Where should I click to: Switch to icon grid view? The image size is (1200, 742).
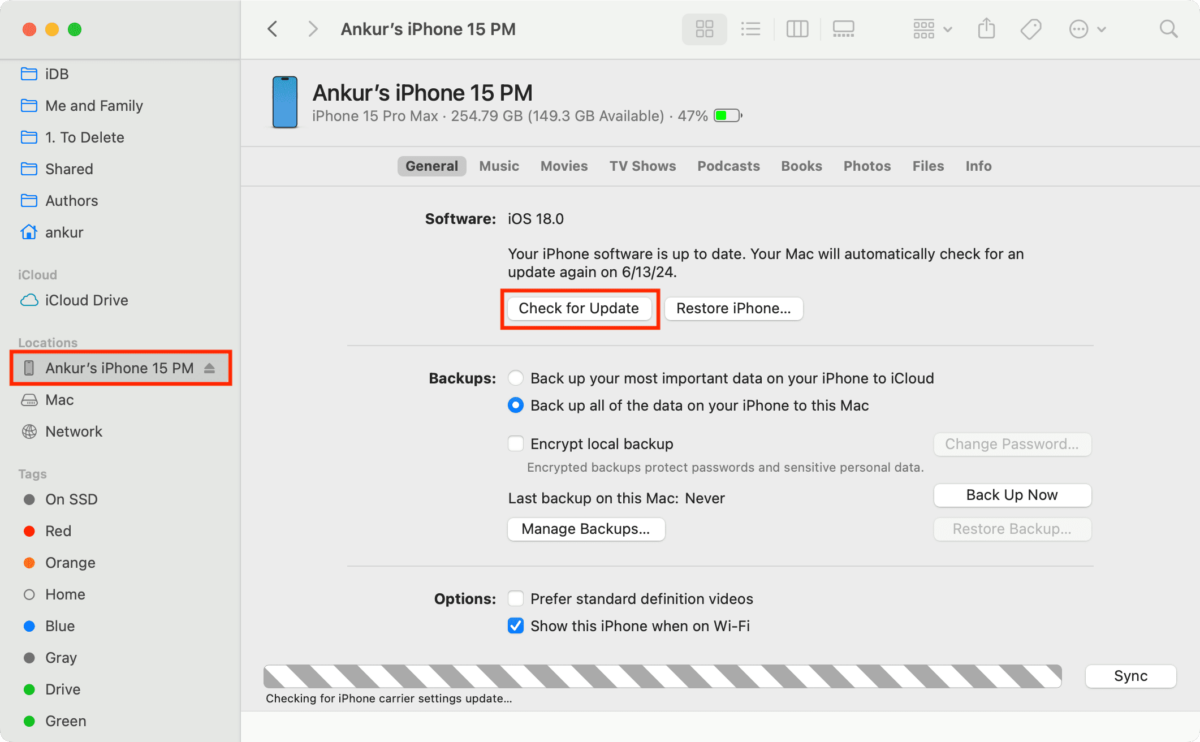click(704, 29)
